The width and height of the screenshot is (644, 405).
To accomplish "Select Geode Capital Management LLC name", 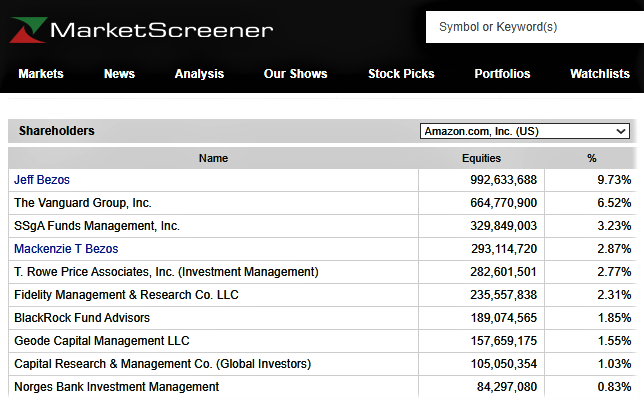I will coord(102,341).
